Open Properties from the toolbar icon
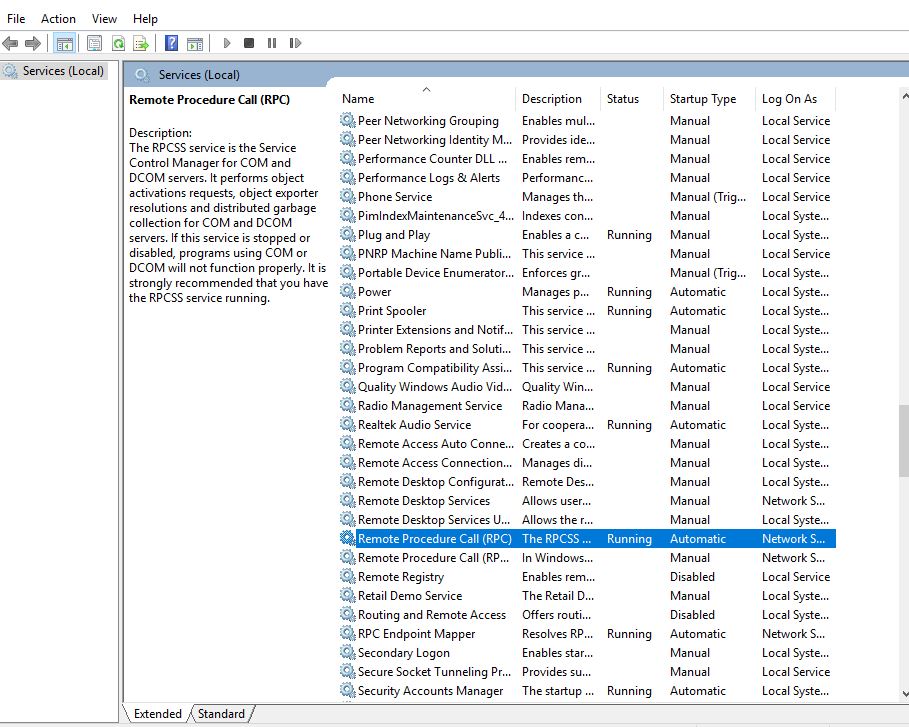 point(94,43)
